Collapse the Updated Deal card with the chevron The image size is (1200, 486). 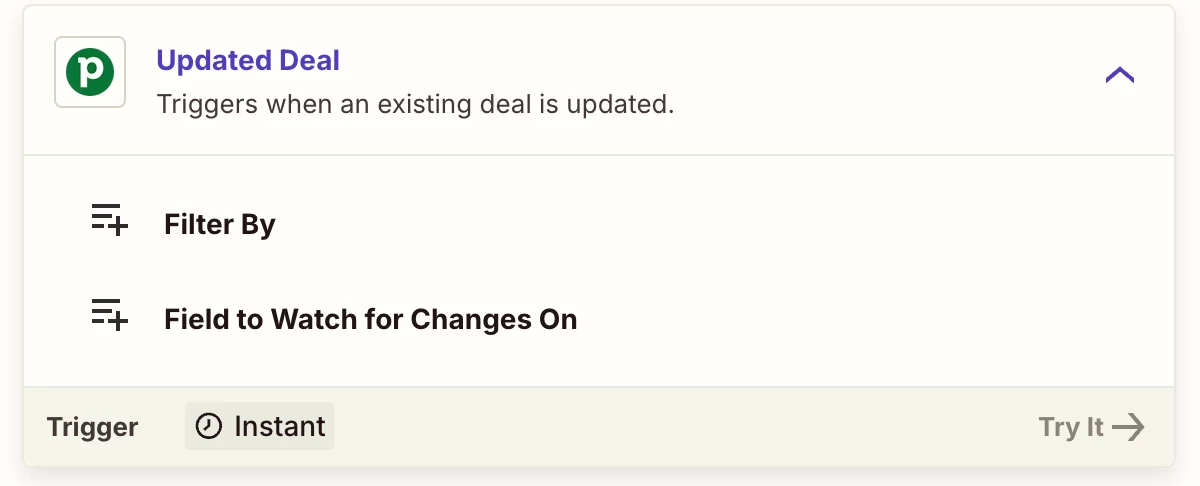[1119, 74]
